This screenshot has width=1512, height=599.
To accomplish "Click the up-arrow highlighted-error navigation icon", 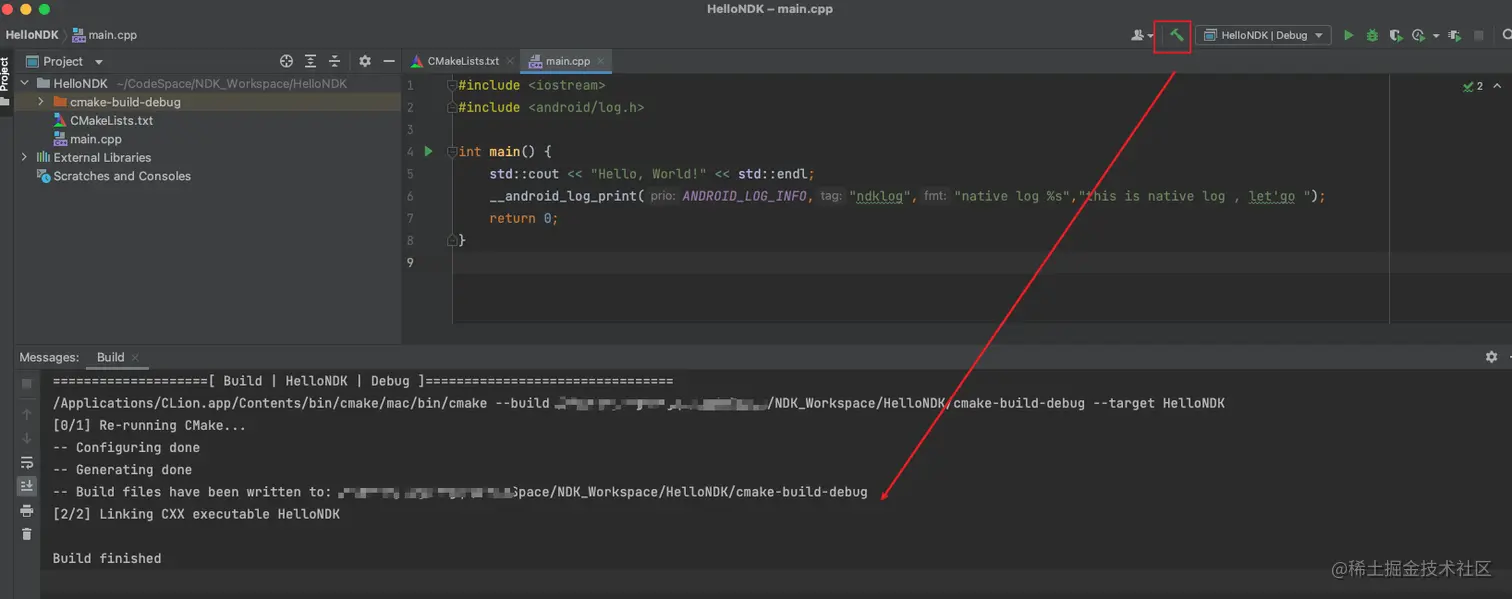I will click(1497, 86).
